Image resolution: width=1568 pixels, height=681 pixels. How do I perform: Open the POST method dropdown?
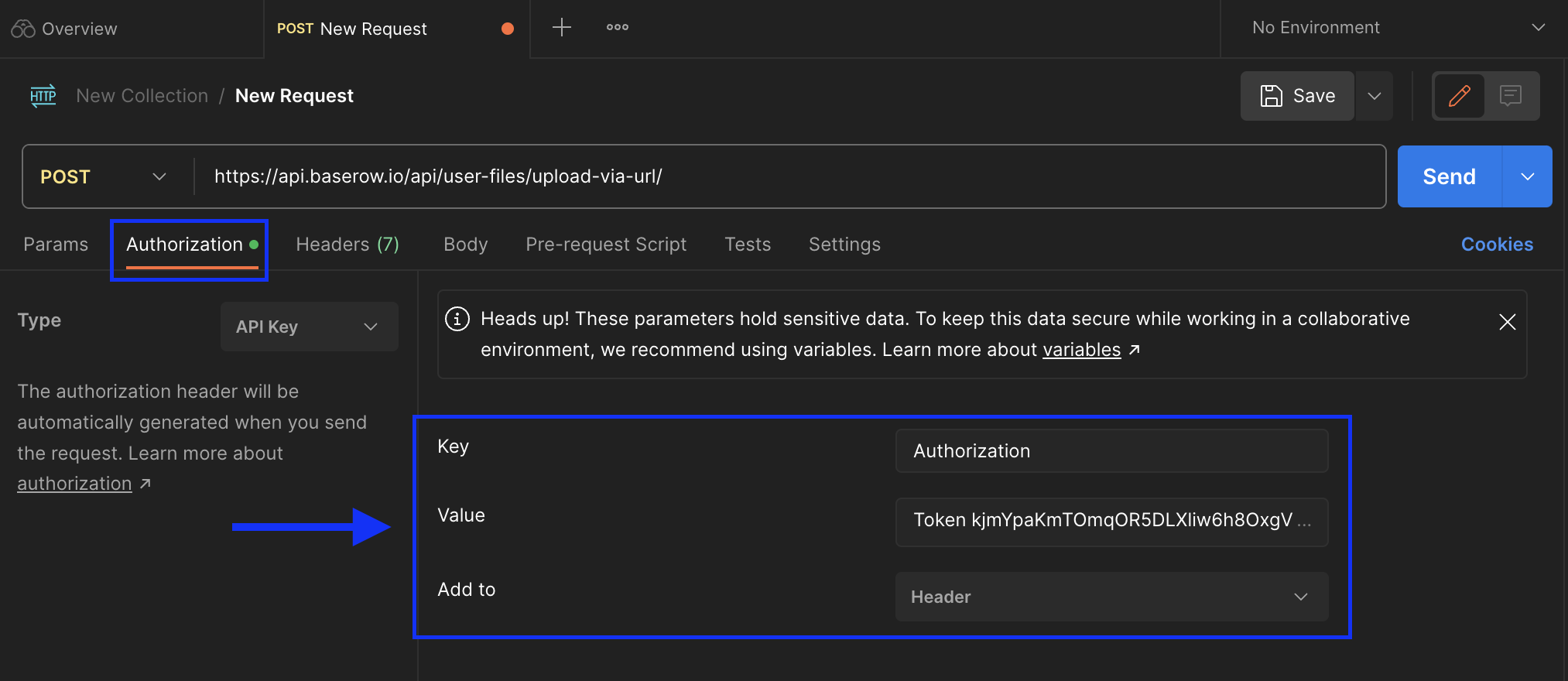click(104, 176)
